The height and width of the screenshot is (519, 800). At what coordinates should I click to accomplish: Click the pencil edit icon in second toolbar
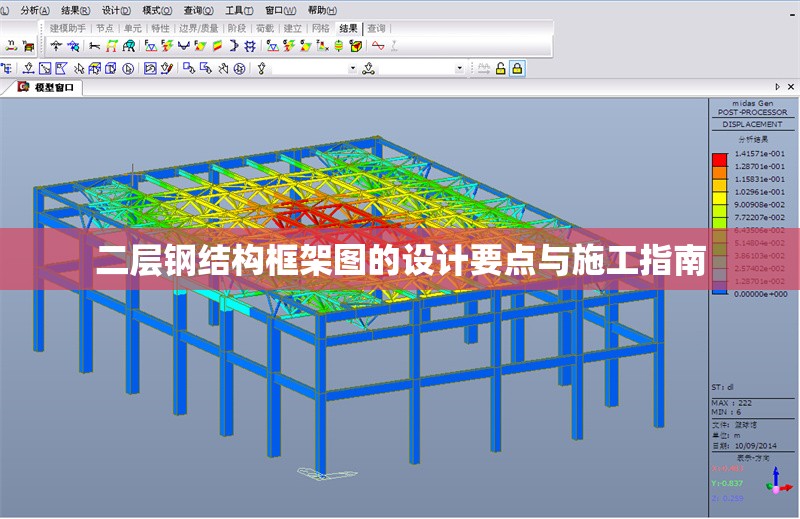tap(165, 69)
